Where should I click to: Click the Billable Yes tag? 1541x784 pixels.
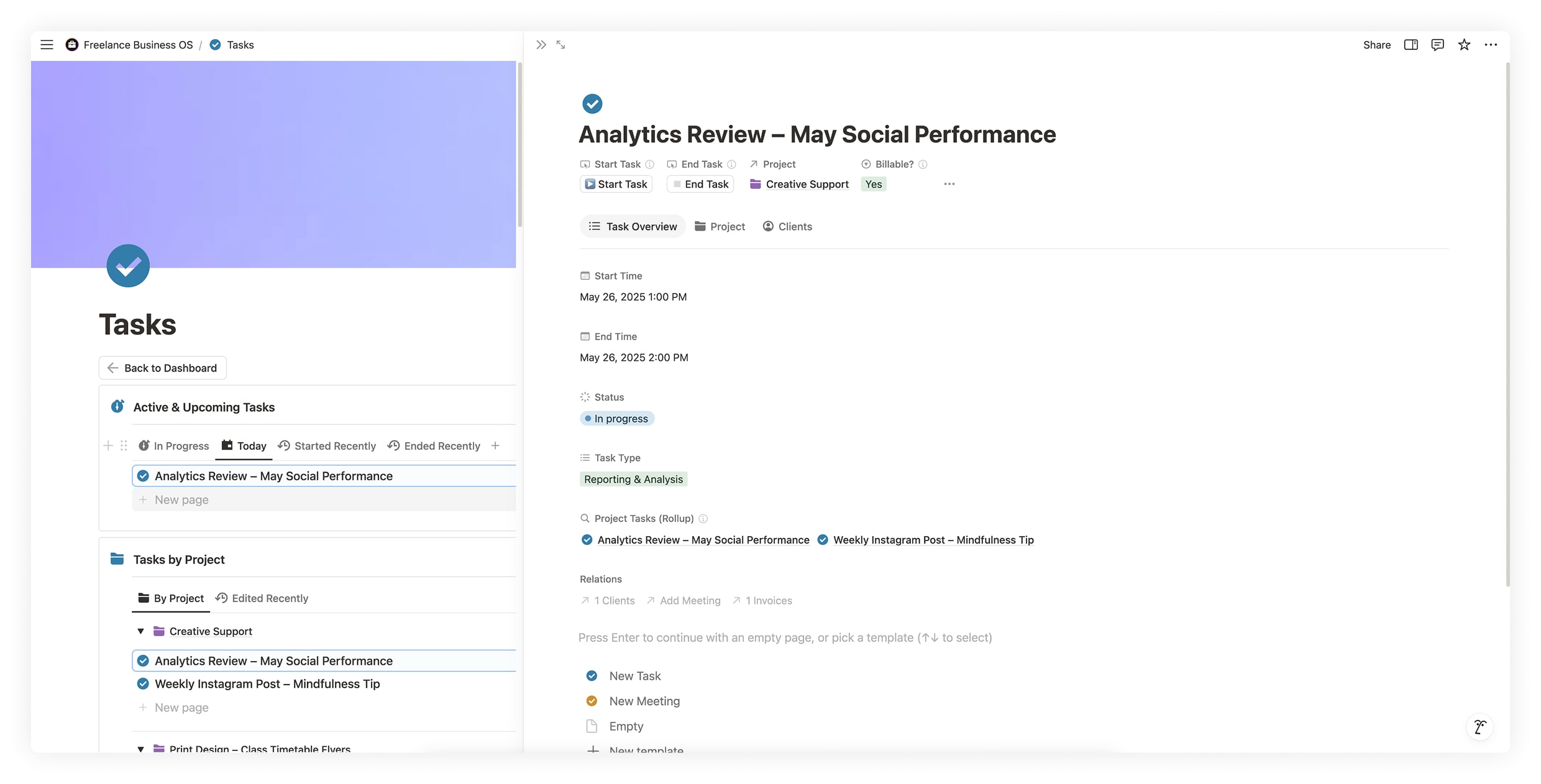pyautogui.click(x=873, y=184)
